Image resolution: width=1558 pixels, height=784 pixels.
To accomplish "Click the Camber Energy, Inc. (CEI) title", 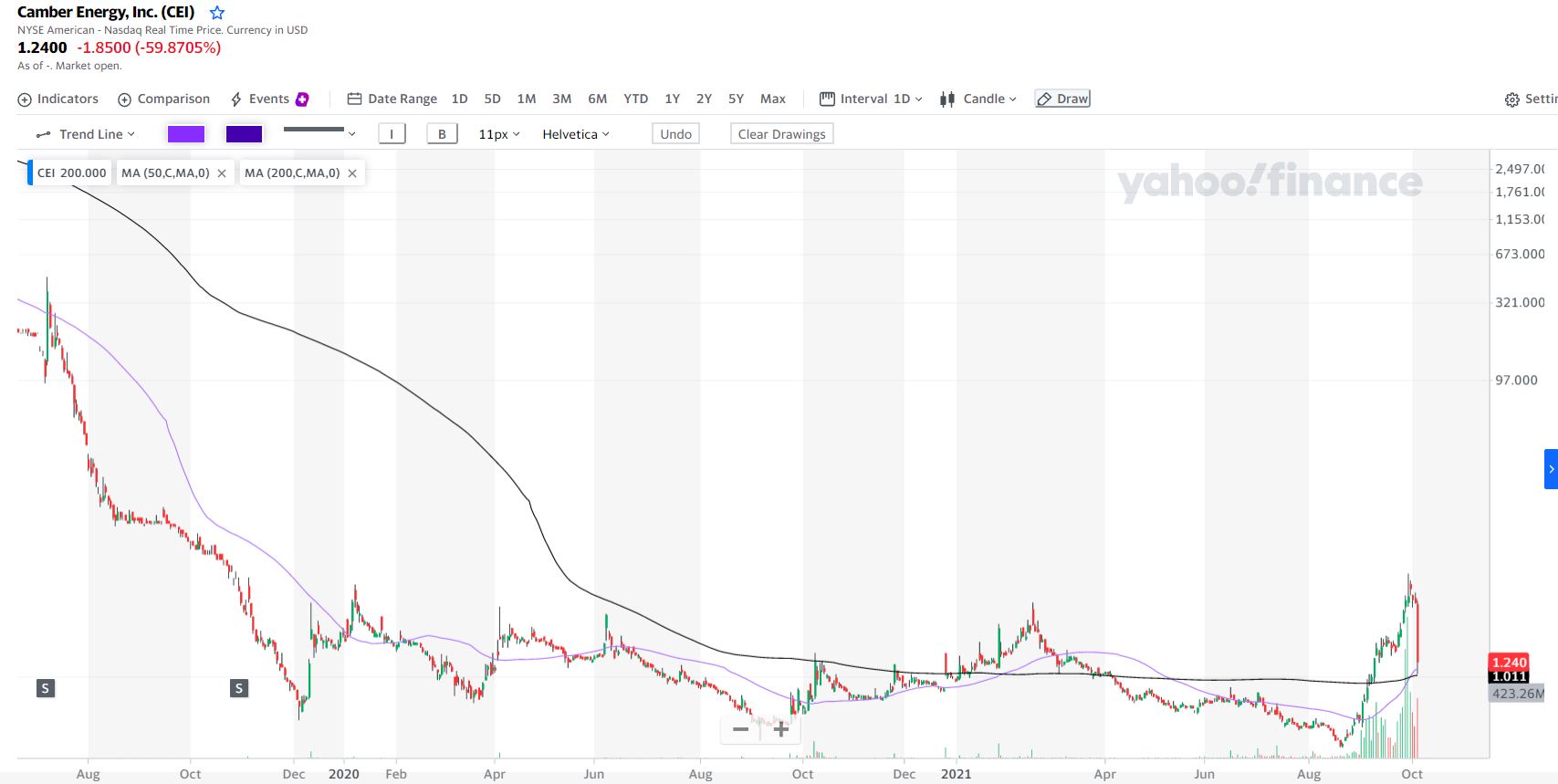I will tap(106, 13).
